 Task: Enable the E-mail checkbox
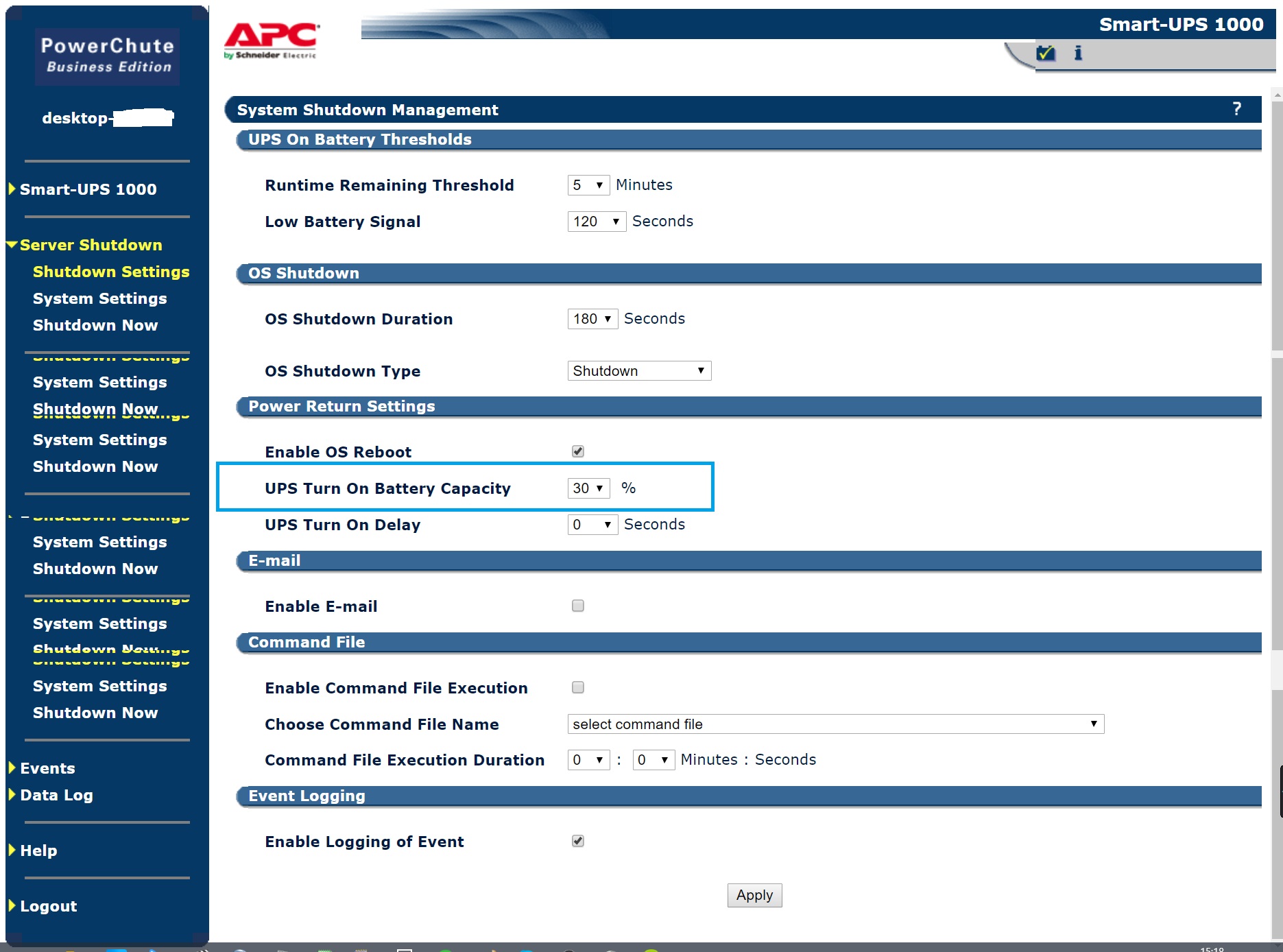pos(578,606)
